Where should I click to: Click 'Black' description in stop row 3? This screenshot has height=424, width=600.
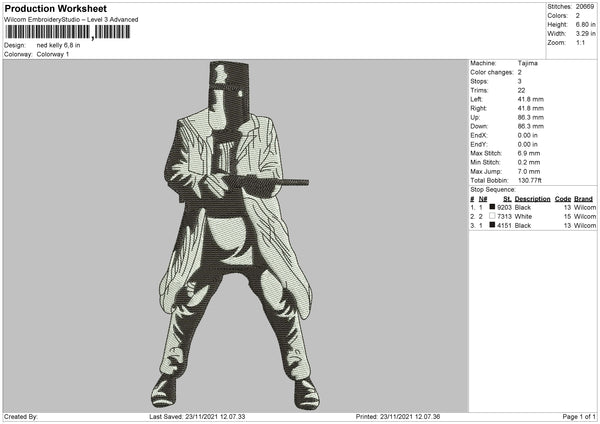pos(523,226)
